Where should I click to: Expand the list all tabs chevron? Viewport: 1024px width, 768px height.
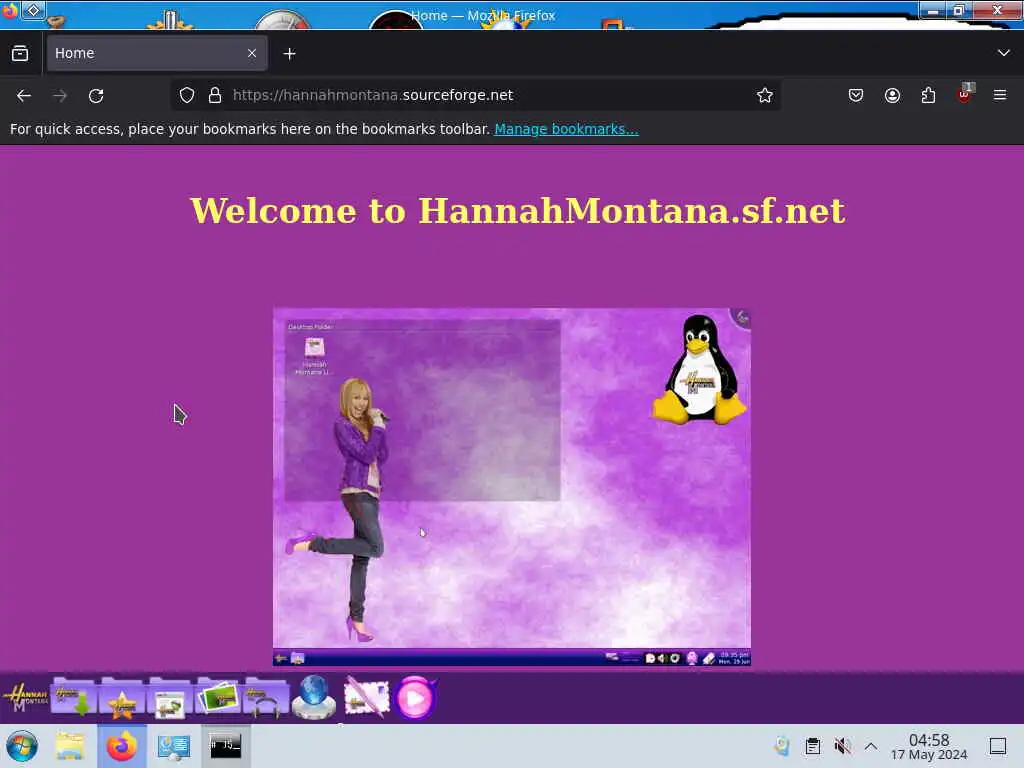[x=1004, y=53]
